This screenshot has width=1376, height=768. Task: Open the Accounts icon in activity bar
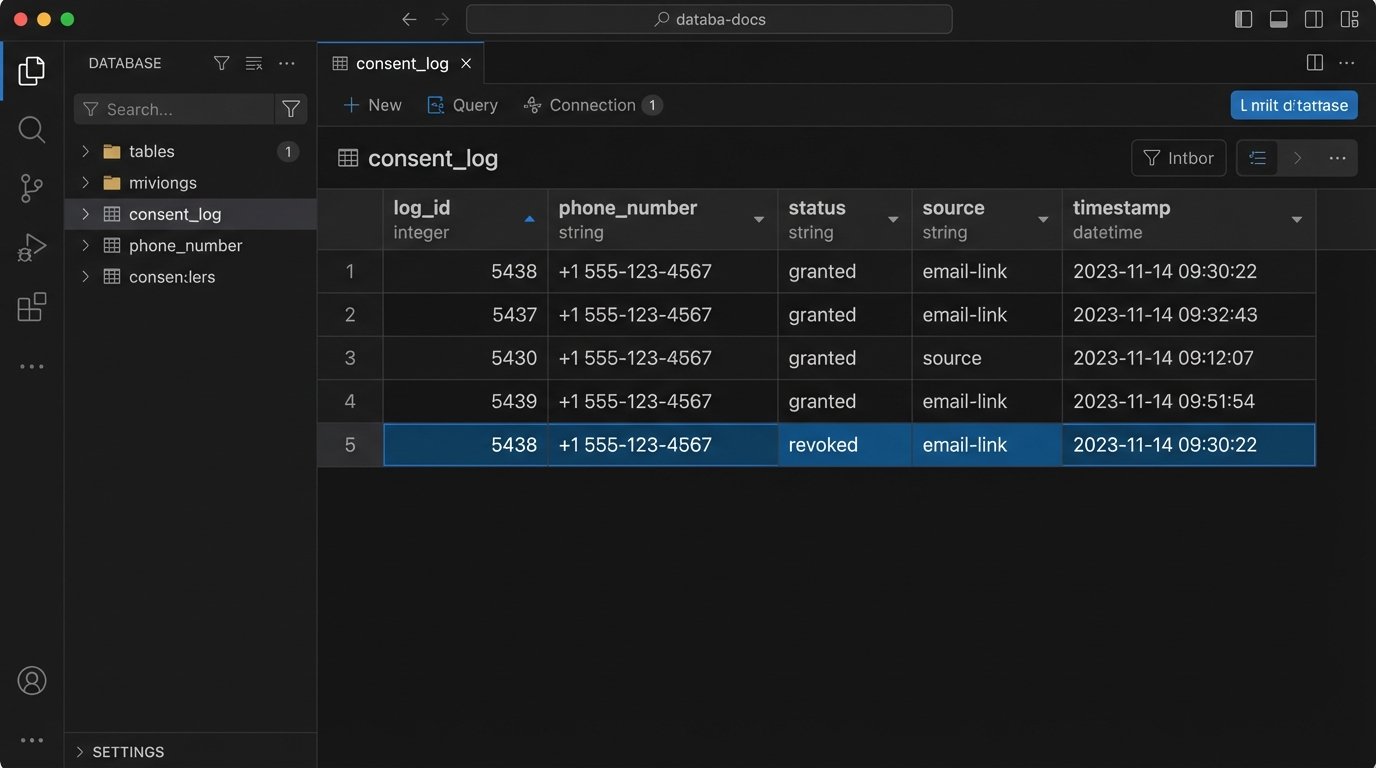coord(32,681)
